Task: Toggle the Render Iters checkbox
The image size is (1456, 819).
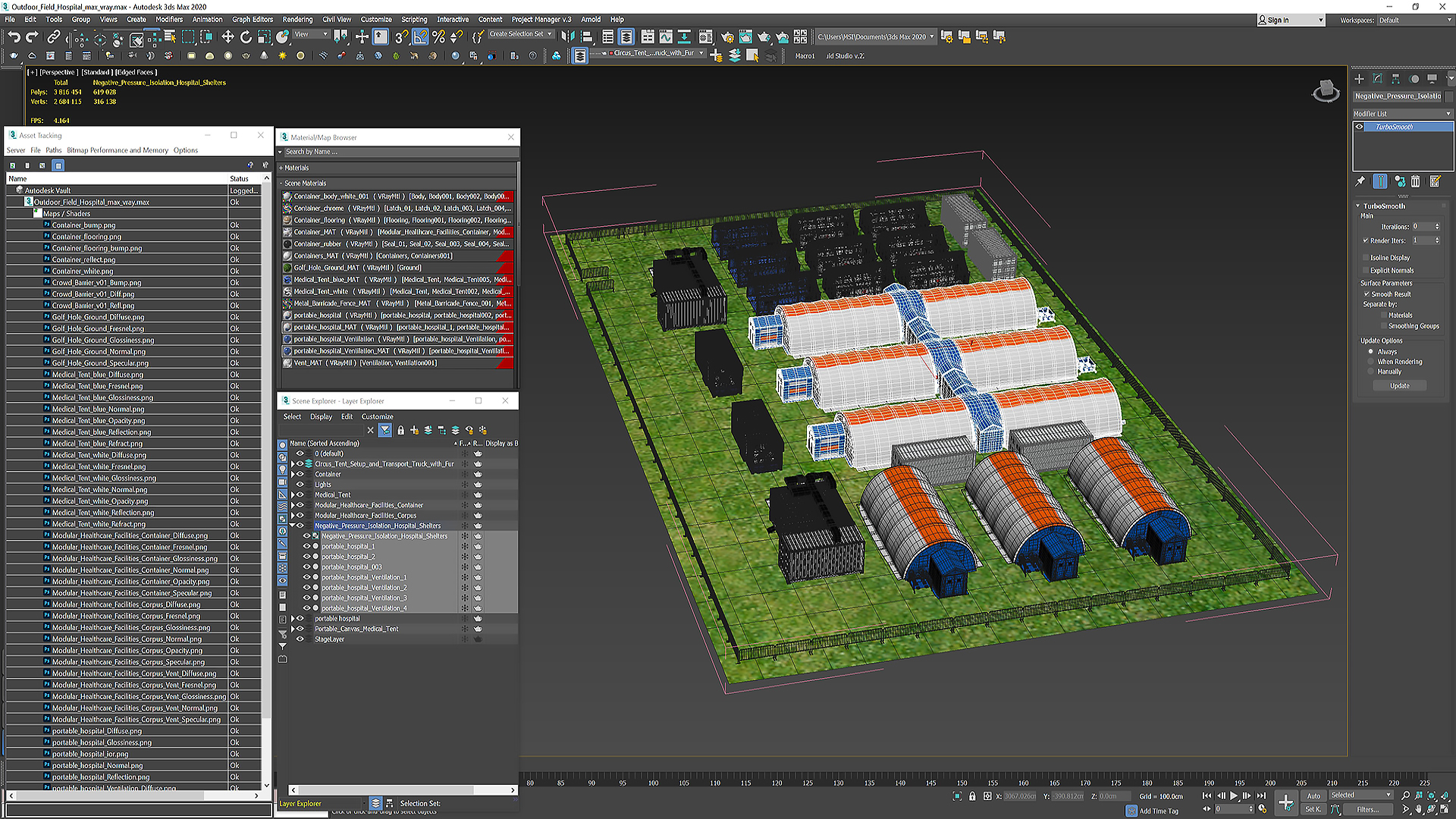Action: (1366, 240)
